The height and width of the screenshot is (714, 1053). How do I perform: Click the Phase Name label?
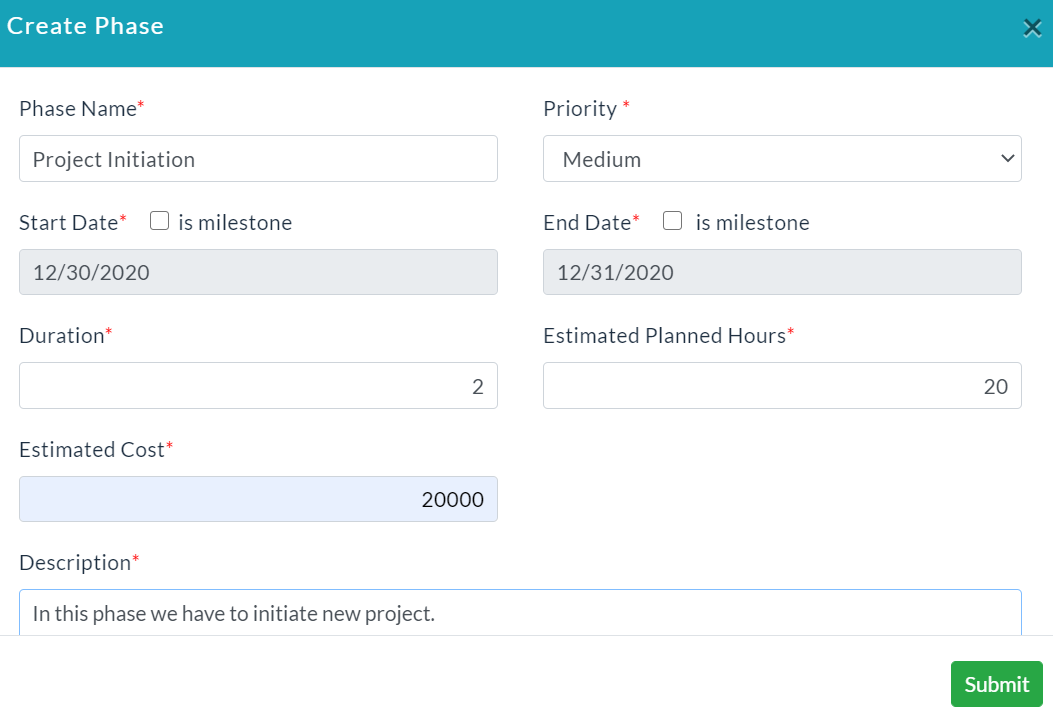click(x=78, y=109)
